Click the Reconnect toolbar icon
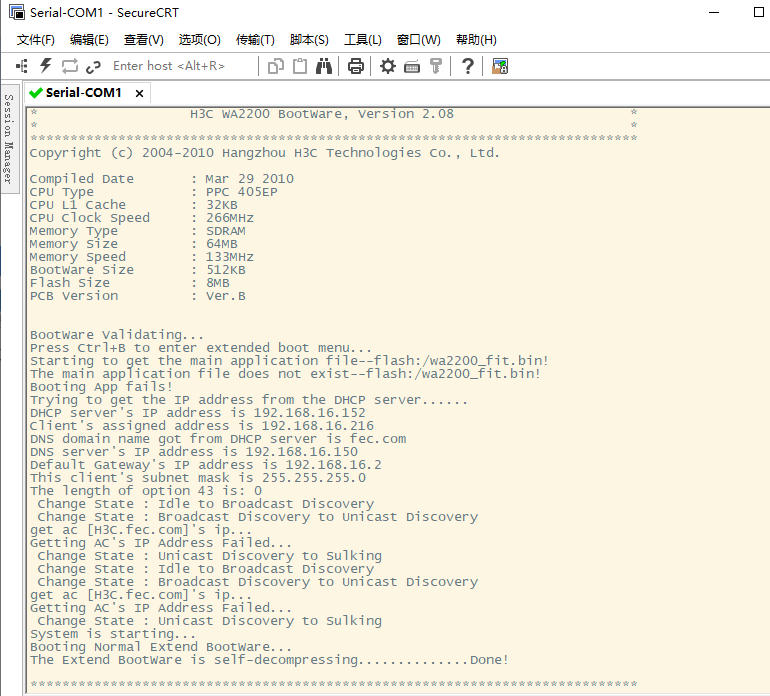770x696 pixels. (70, 66)
